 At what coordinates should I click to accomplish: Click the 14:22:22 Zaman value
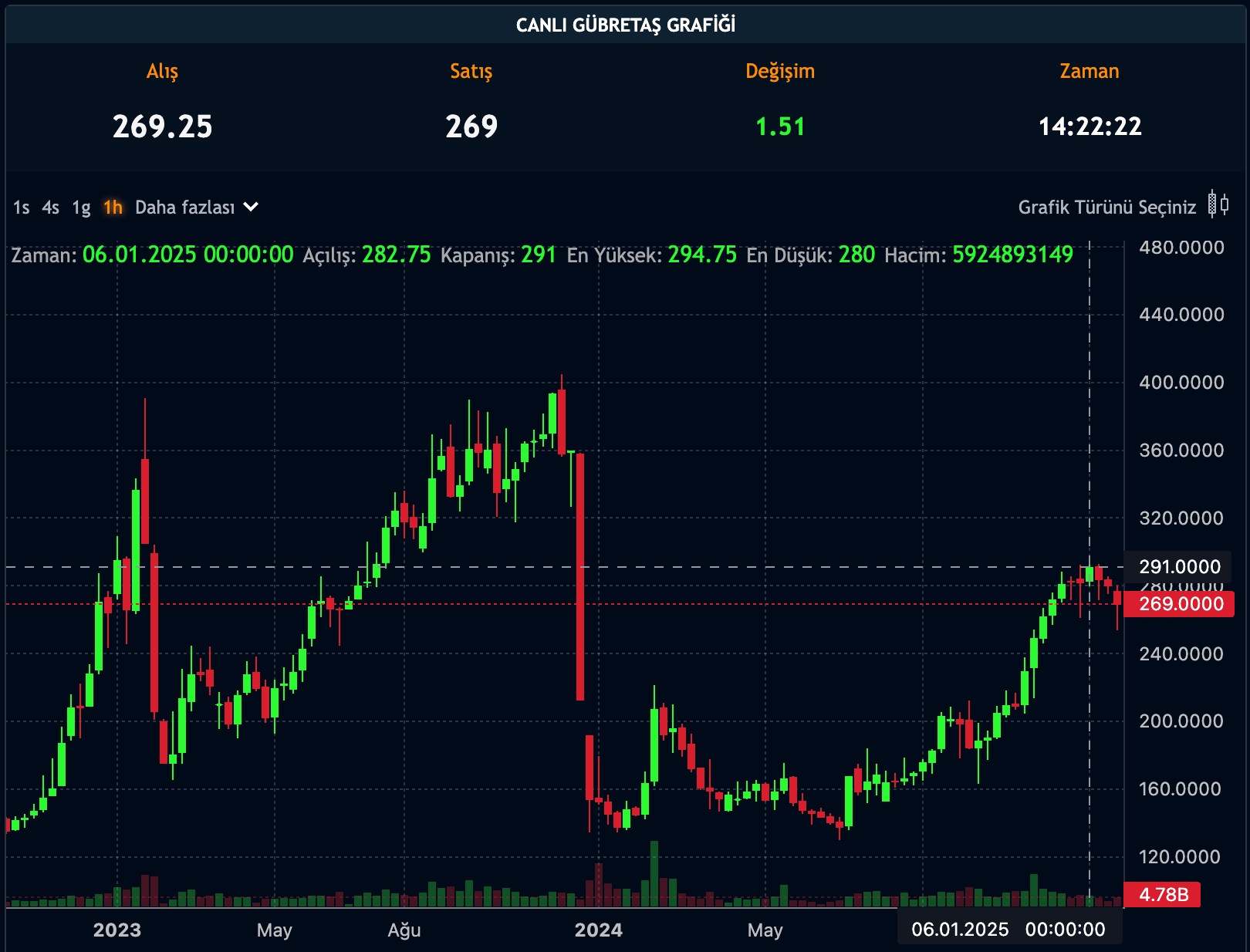point(1090,127)
